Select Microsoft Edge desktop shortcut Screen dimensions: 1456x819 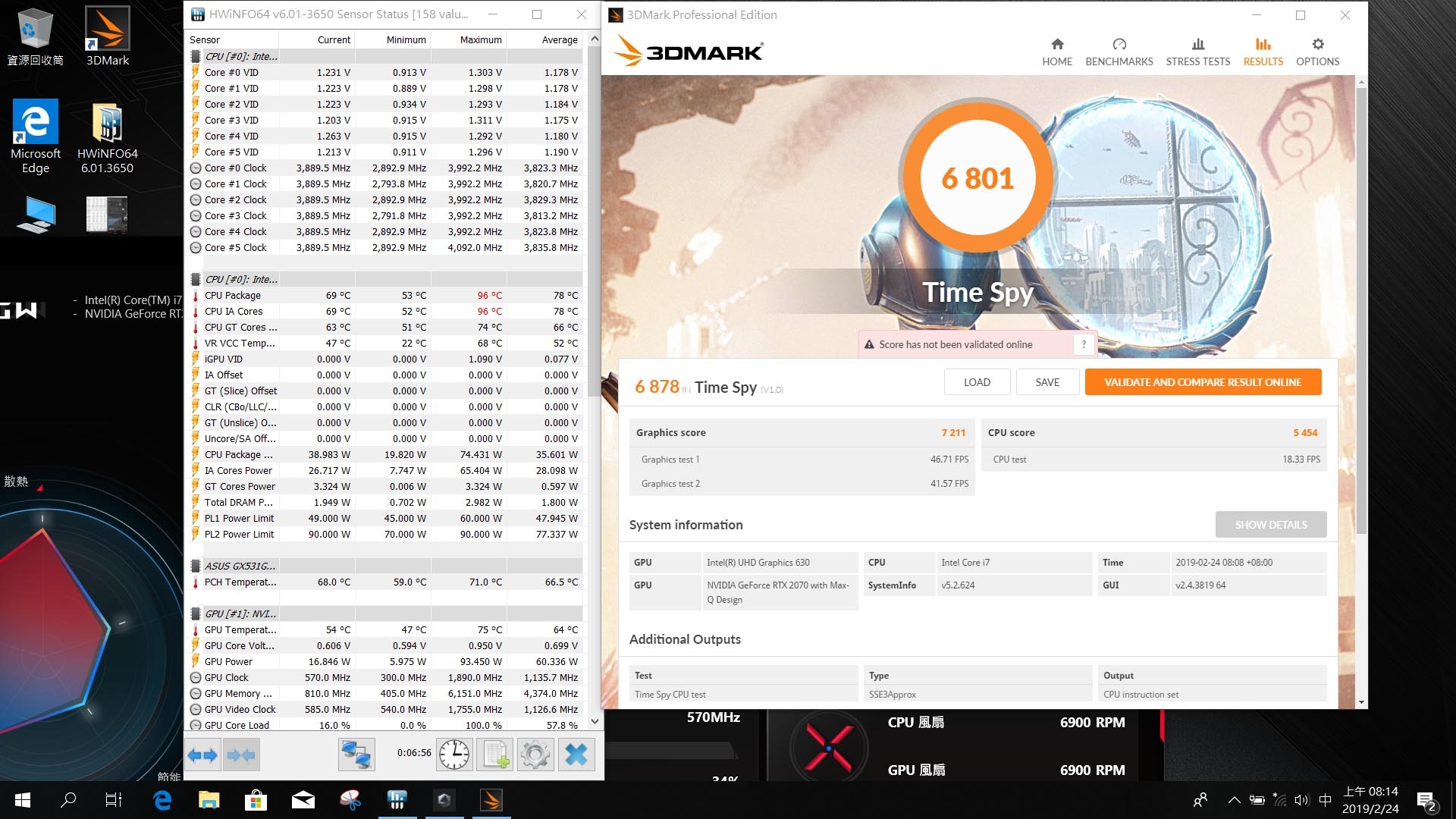35,137
